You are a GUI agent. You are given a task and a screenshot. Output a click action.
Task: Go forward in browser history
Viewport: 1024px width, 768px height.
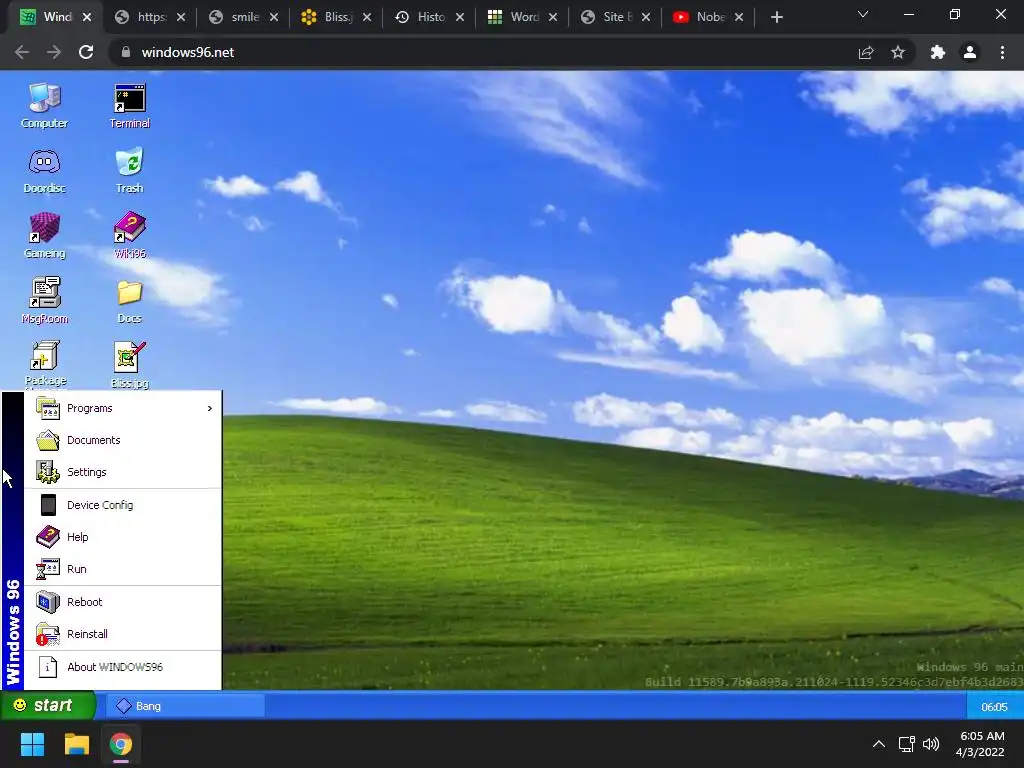(x=54, y=52)
